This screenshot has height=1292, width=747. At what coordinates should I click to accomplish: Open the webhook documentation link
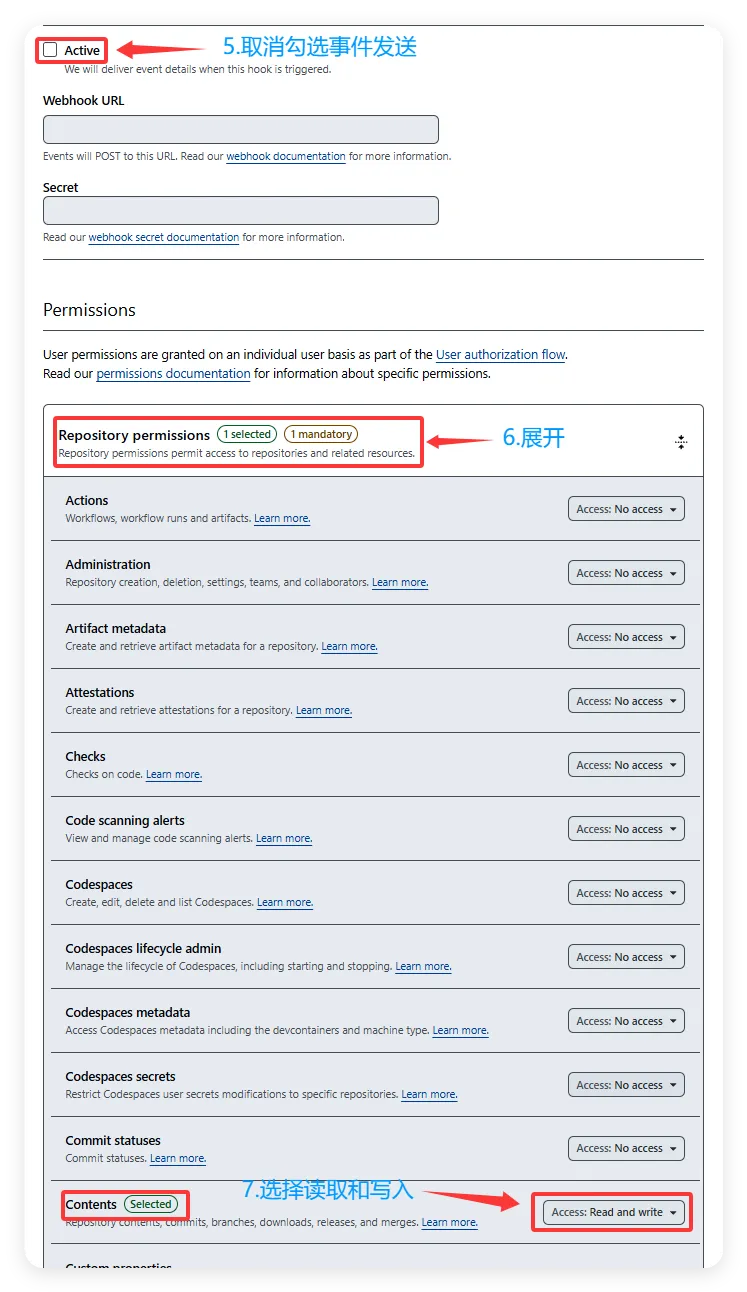286,157
